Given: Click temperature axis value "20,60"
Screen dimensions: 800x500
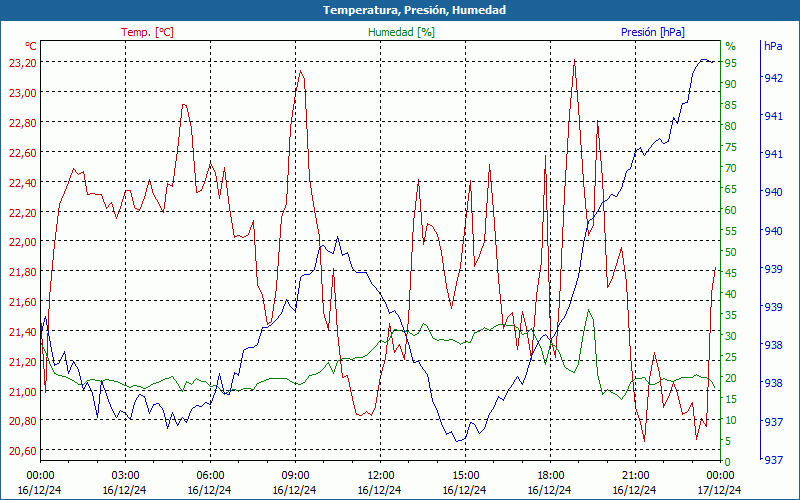Looking at the screenshot, I should point(22,451).
